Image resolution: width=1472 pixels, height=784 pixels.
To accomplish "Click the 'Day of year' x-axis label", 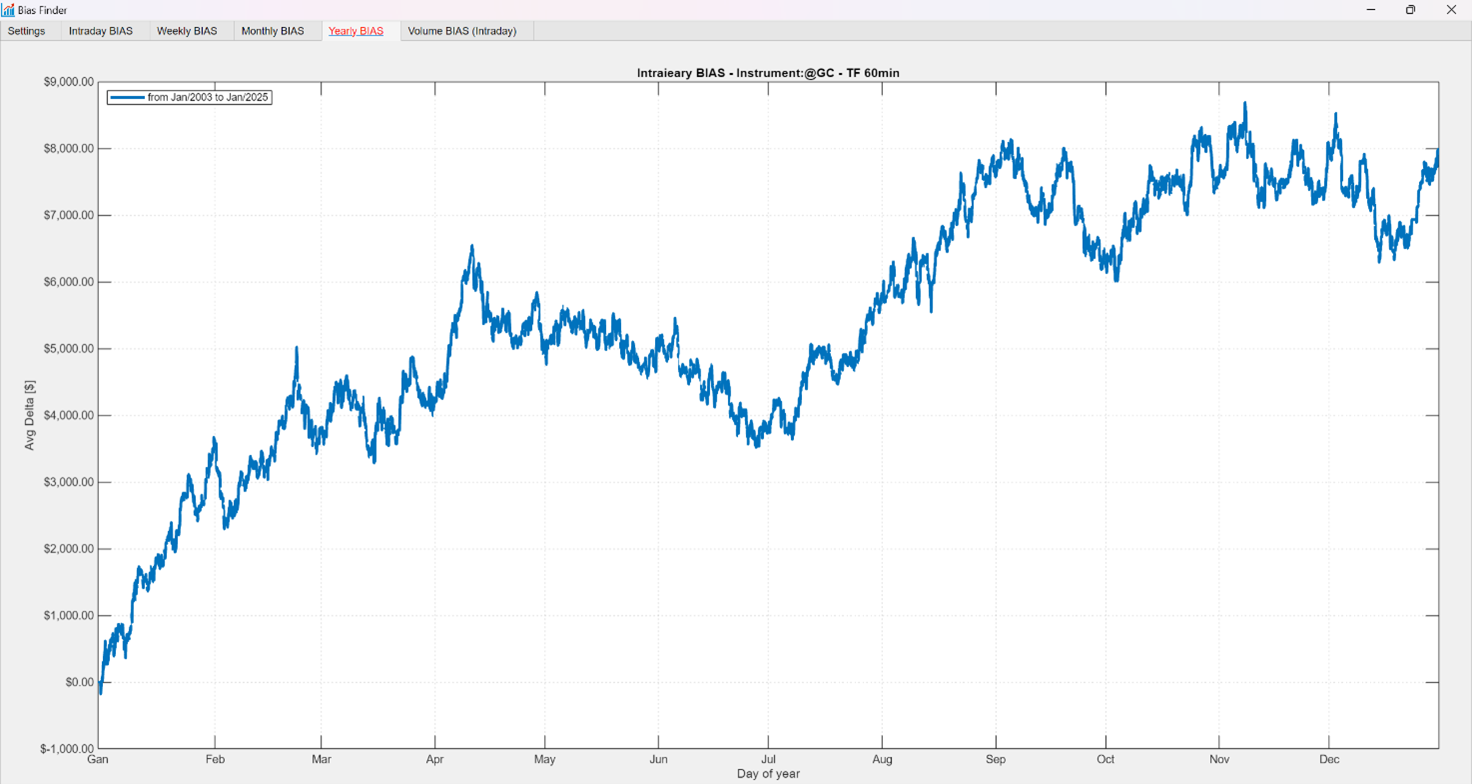I will click(768, 774).
